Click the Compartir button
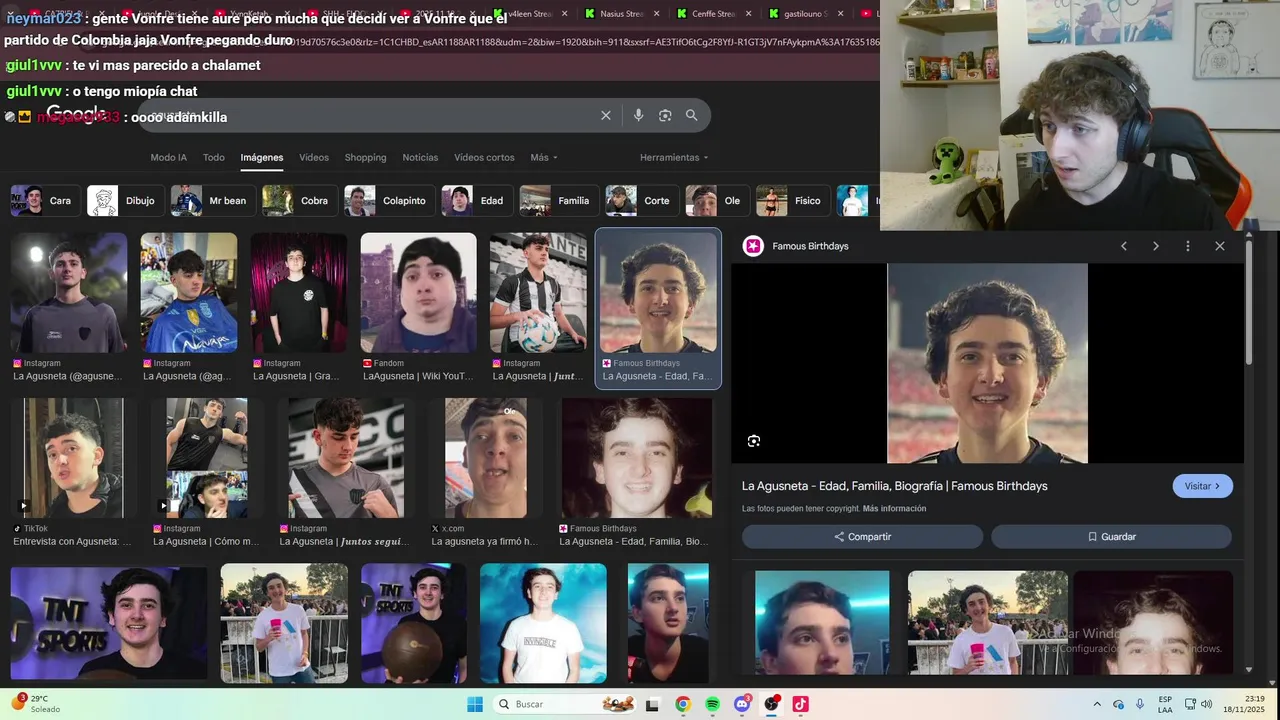1280x720 pixels. point(862,537)
